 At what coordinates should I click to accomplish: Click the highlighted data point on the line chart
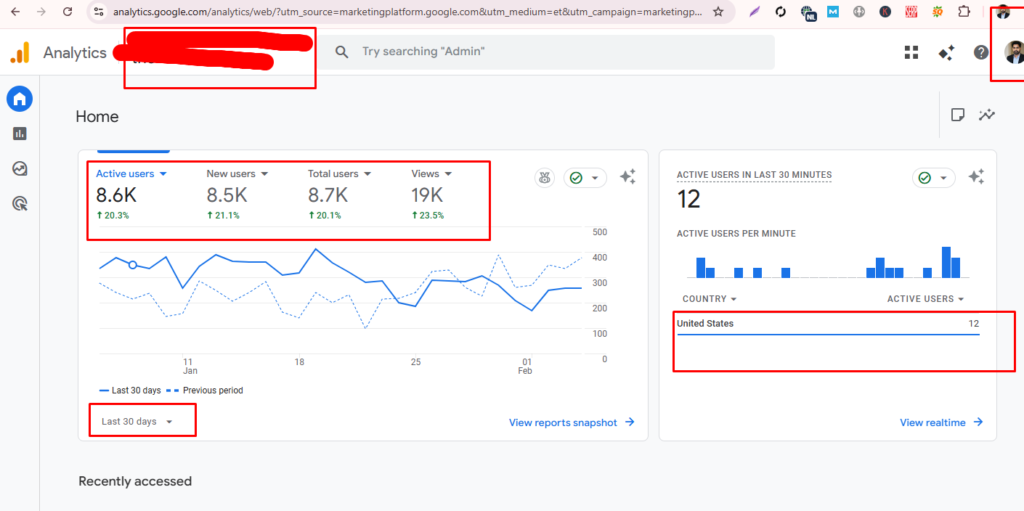(x=133, y=265)
